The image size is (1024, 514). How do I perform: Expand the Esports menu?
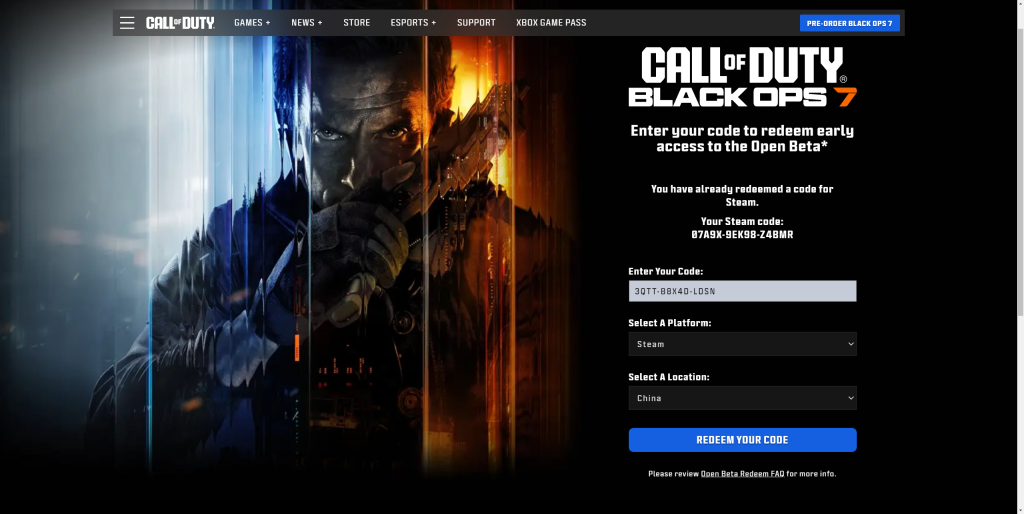coord(413,23)
